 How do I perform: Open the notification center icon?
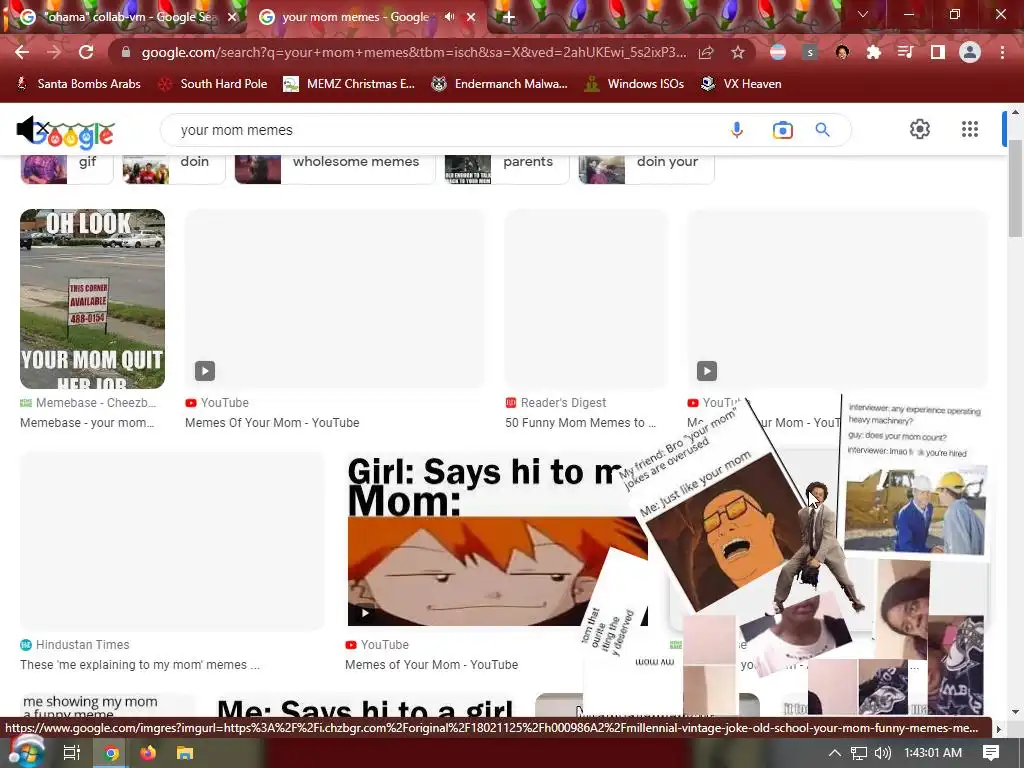991,753
